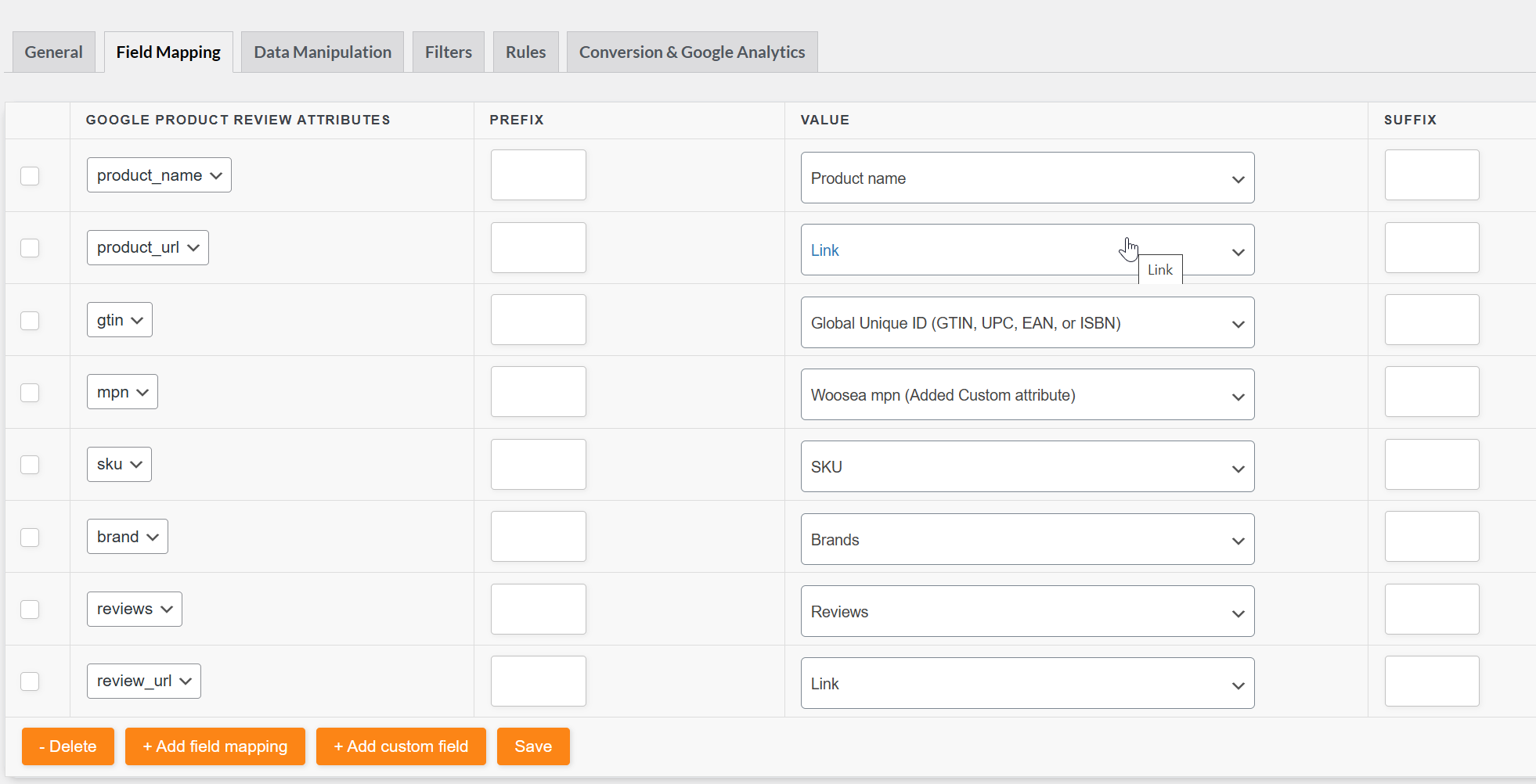Expand the review_url attribute dropdown
Viewport: 1536px width, 784px height.
(144, 681)
